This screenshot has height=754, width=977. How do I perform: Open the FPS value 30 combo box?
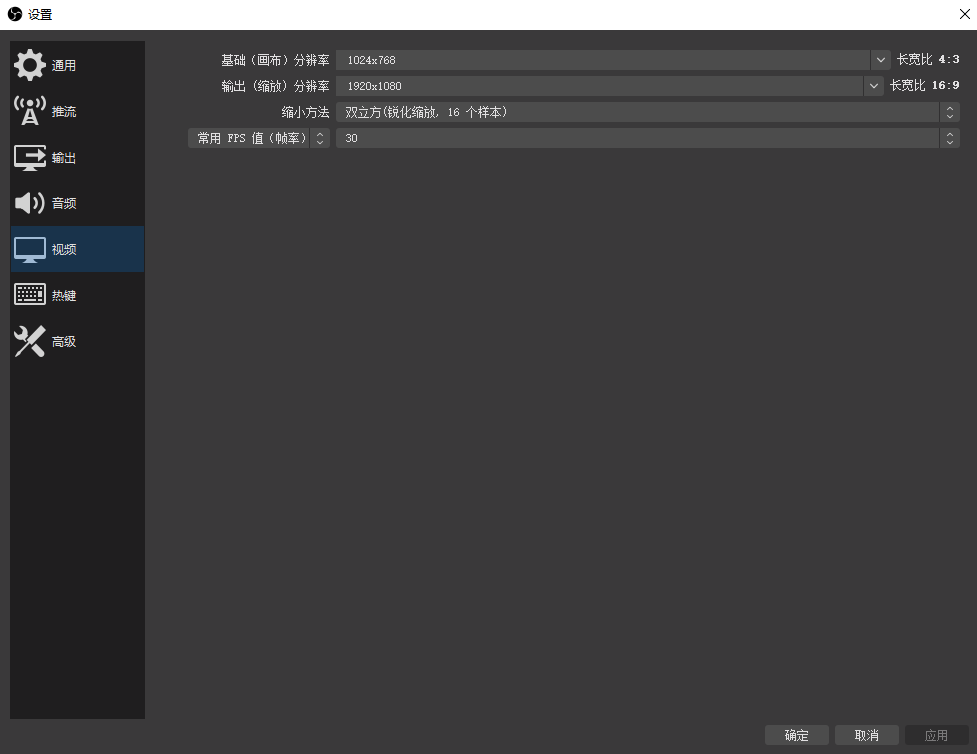coord(647,138)
